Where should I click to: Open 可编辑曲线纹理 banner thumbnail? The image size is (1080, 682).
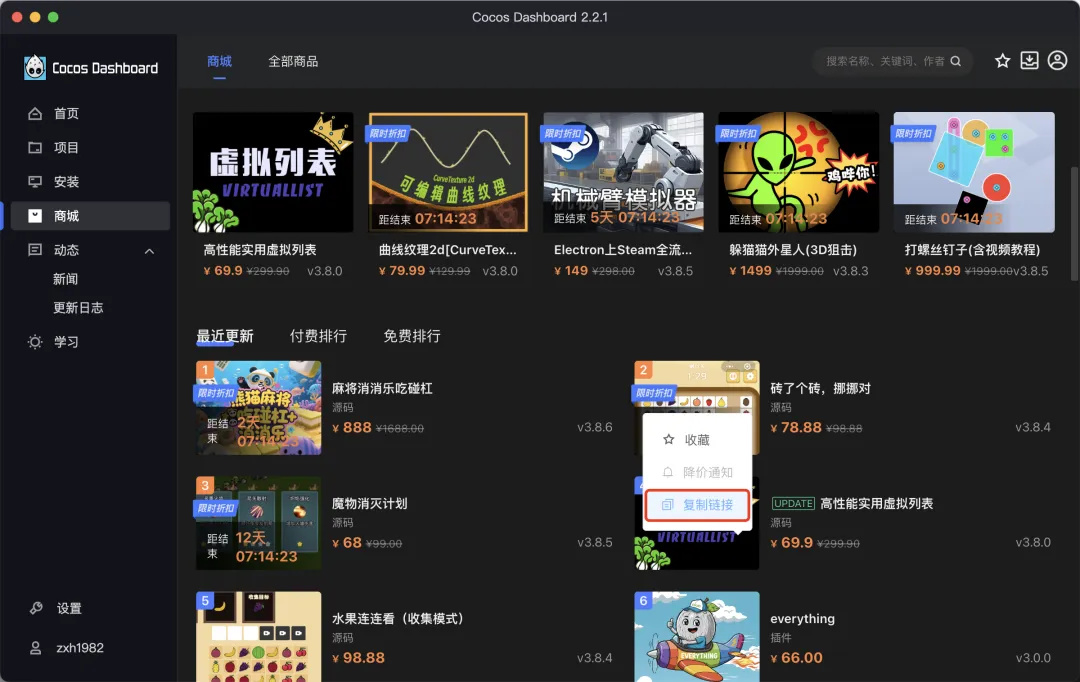(448, 172)
